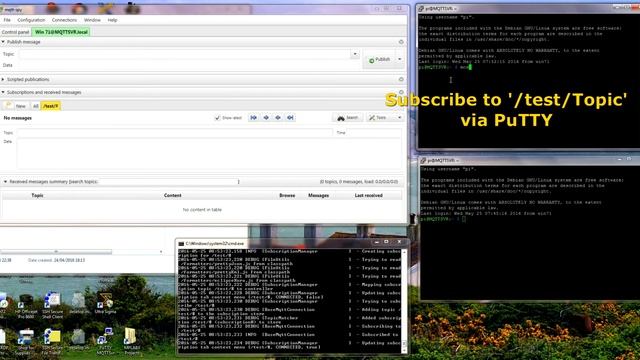Click the cmd.exe window vertical scrollbar
Viewport: 640px width, 360px height.
(x=404, y=301)
